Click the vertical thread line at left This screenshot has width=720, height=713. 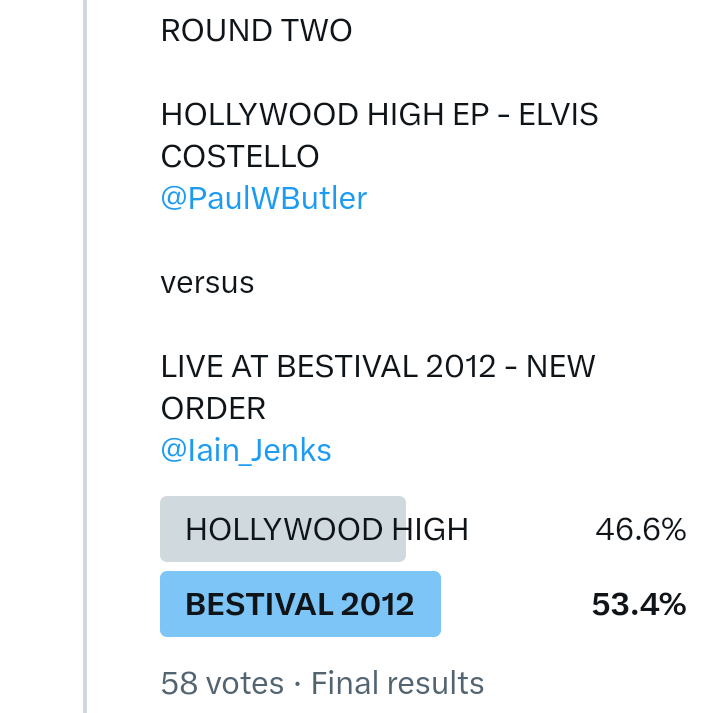click(x=85, y=350)
